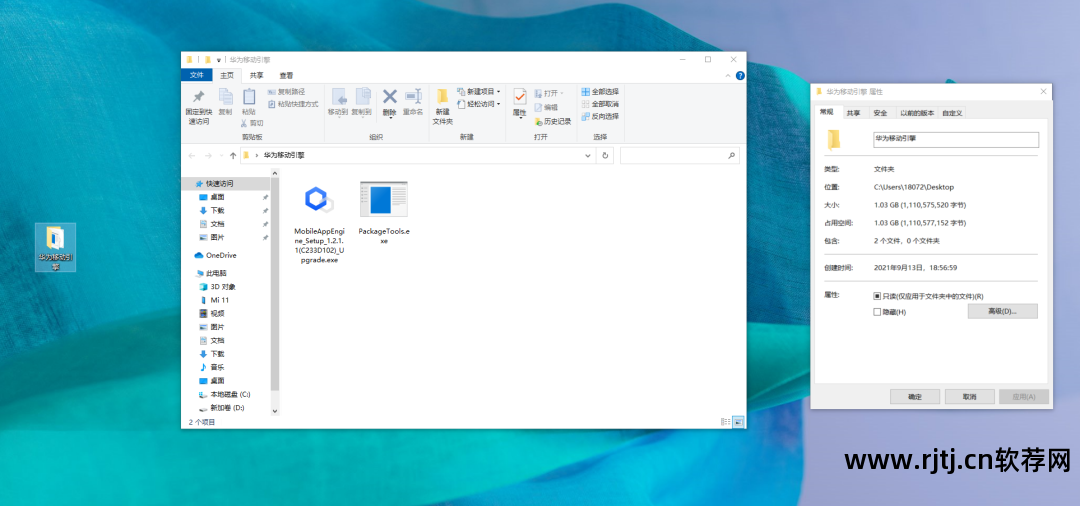Image resolution: width=1080 pixels, height=506 pixels.
Task: Click Invert selection (反向选择)
Action: click(600, 116)
